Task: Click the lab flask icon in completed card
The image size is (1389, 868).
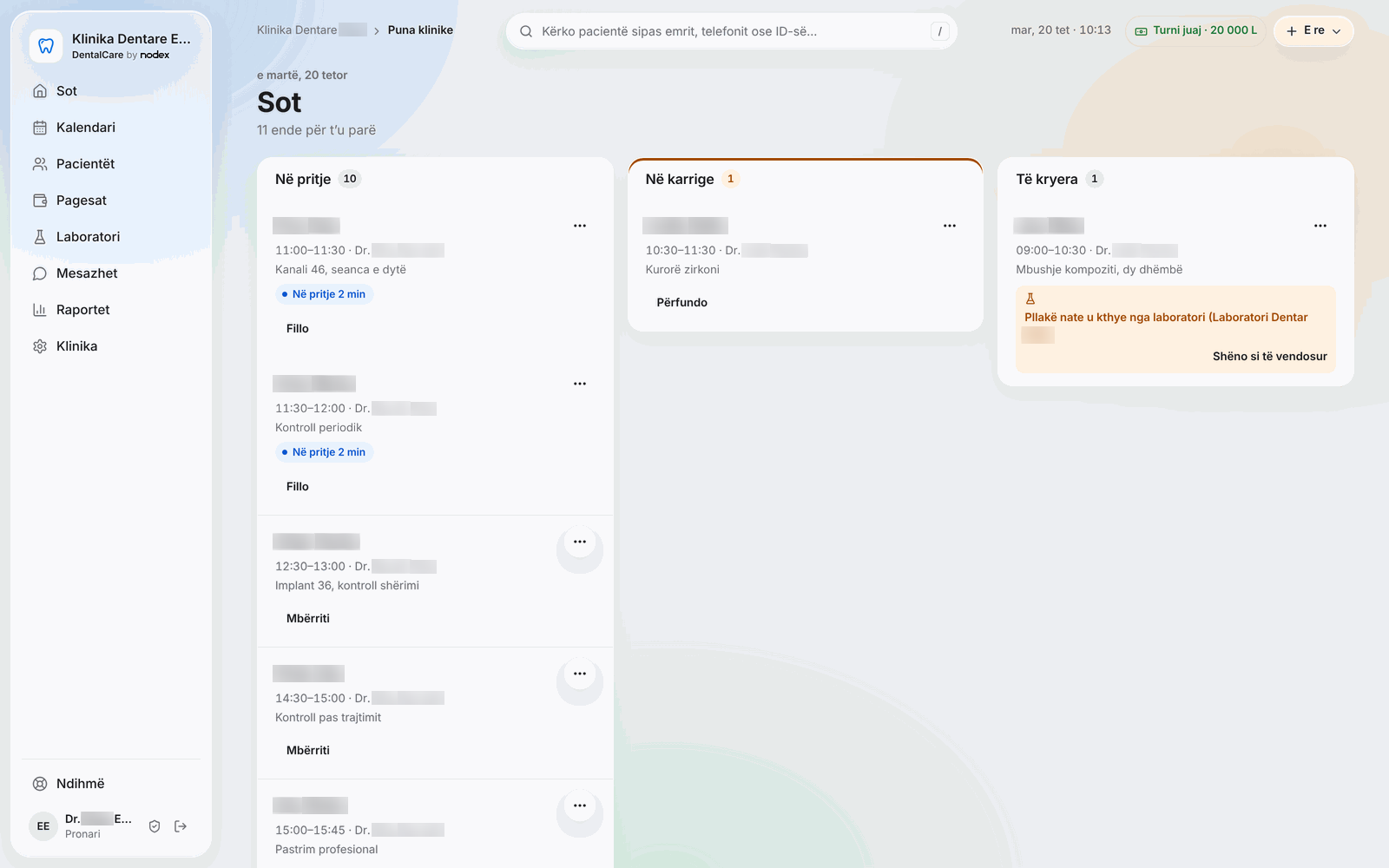Action: (x=1030, y=299)
